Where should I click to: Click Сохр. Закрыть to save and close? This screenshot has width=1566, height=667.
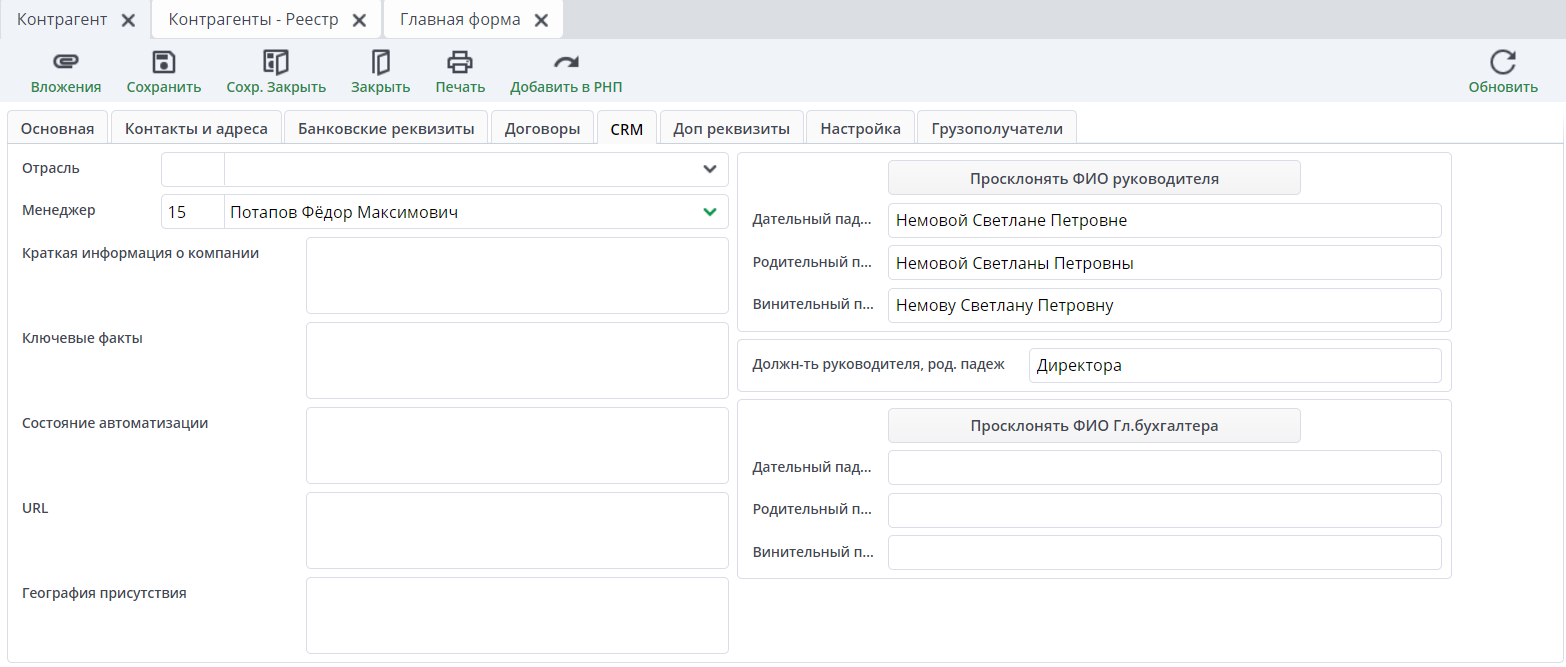pyautogui.click(x=273, y=70)
